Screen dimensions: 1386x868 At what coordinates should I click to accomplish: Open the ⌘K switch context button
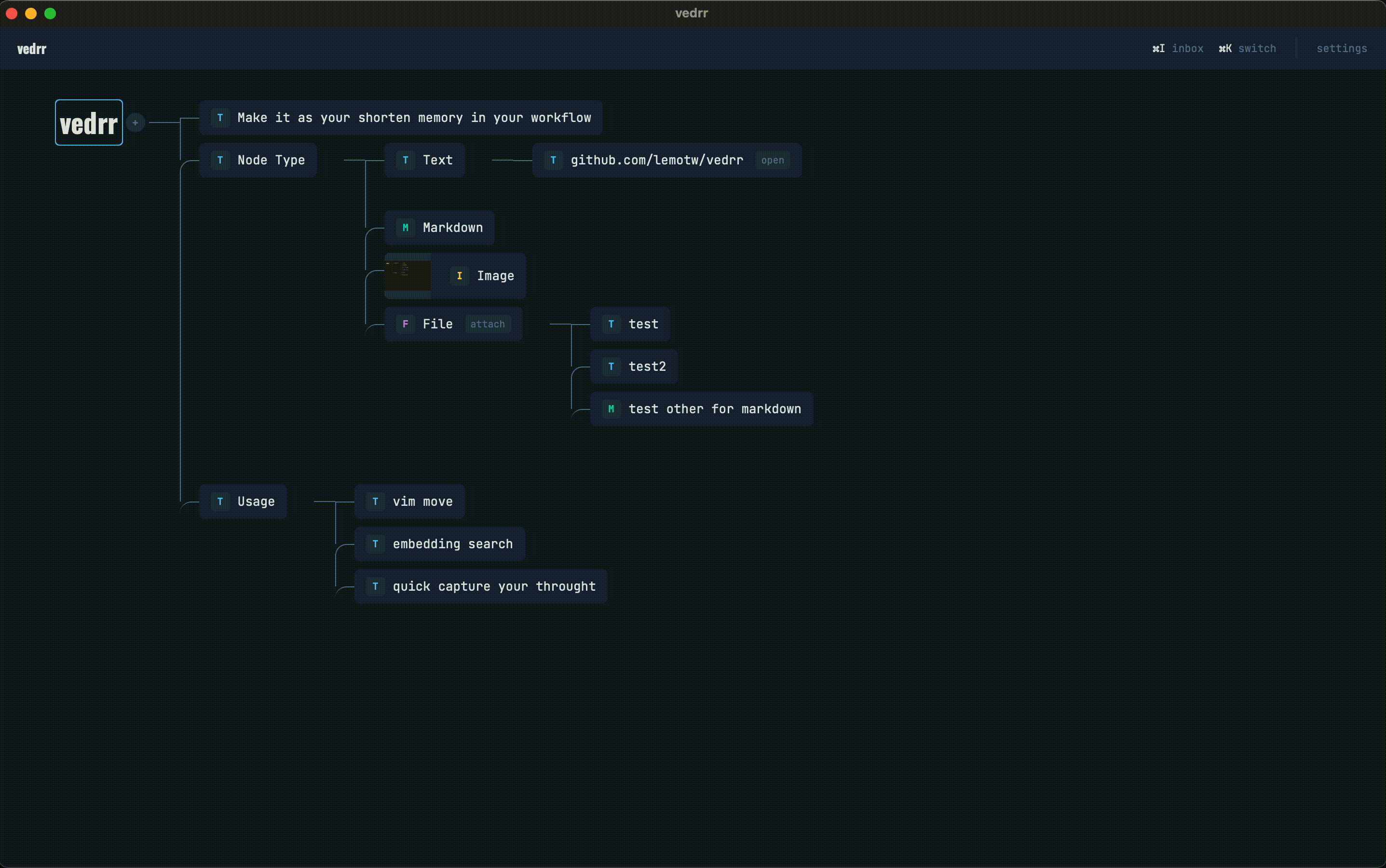click(x=1247, y=49)
